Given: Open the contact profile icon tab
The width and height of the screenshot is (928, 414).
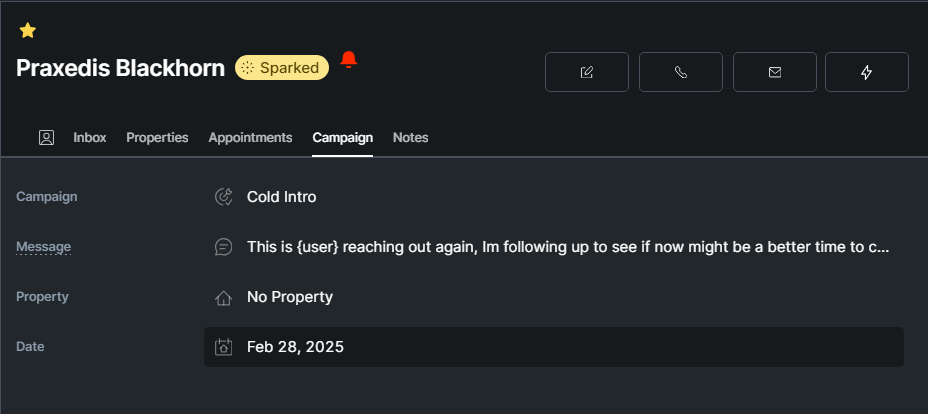Looking at the screenshot, I should (x=46, y=138).
